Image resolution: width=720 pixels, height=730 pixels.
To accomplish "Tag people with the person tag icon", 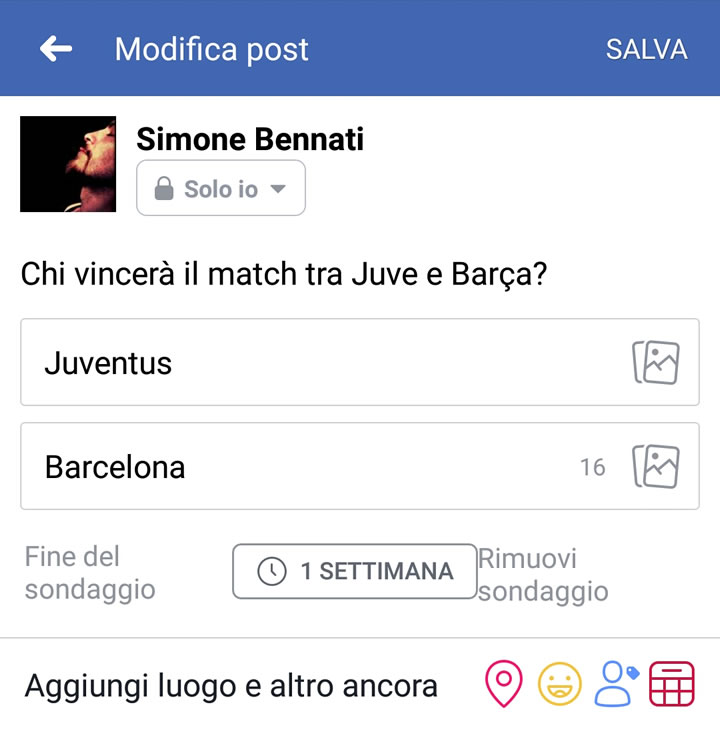I will tap(616, 685).
